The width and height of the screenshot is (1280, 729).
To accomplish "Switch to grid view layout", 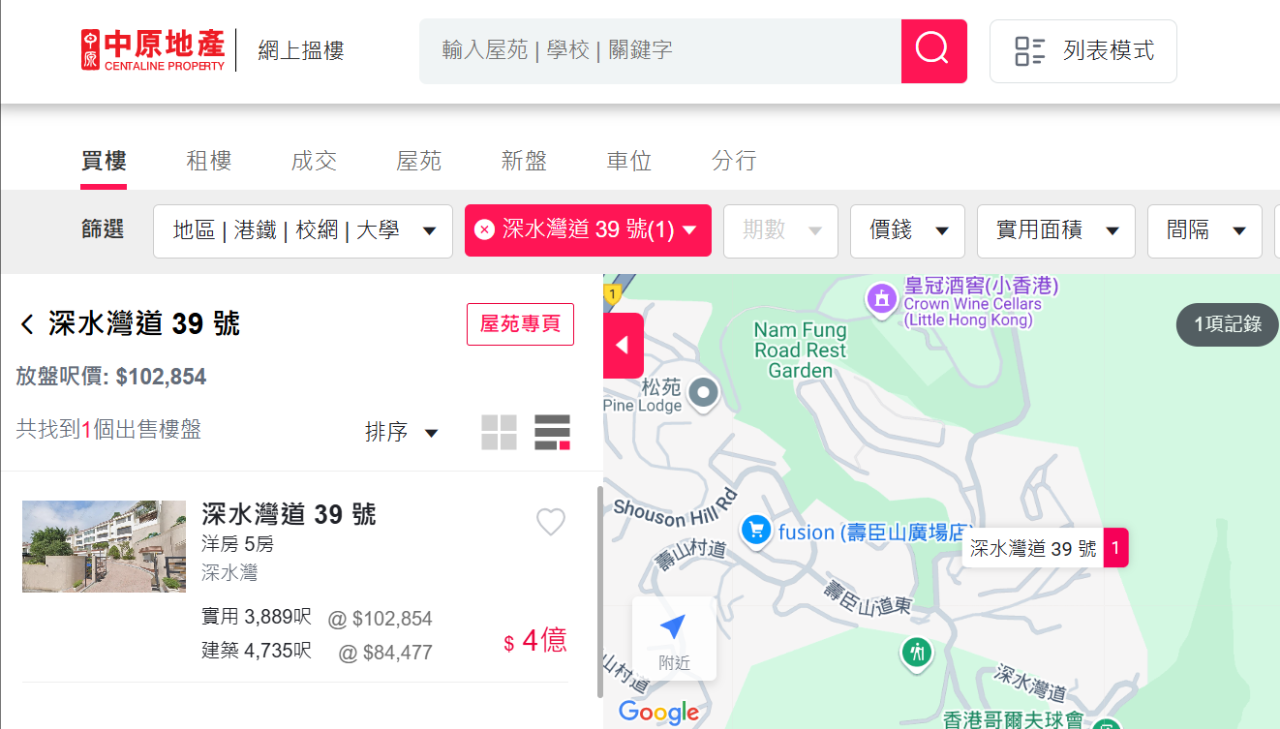I will pyautogui.click(x=499, y=432).
